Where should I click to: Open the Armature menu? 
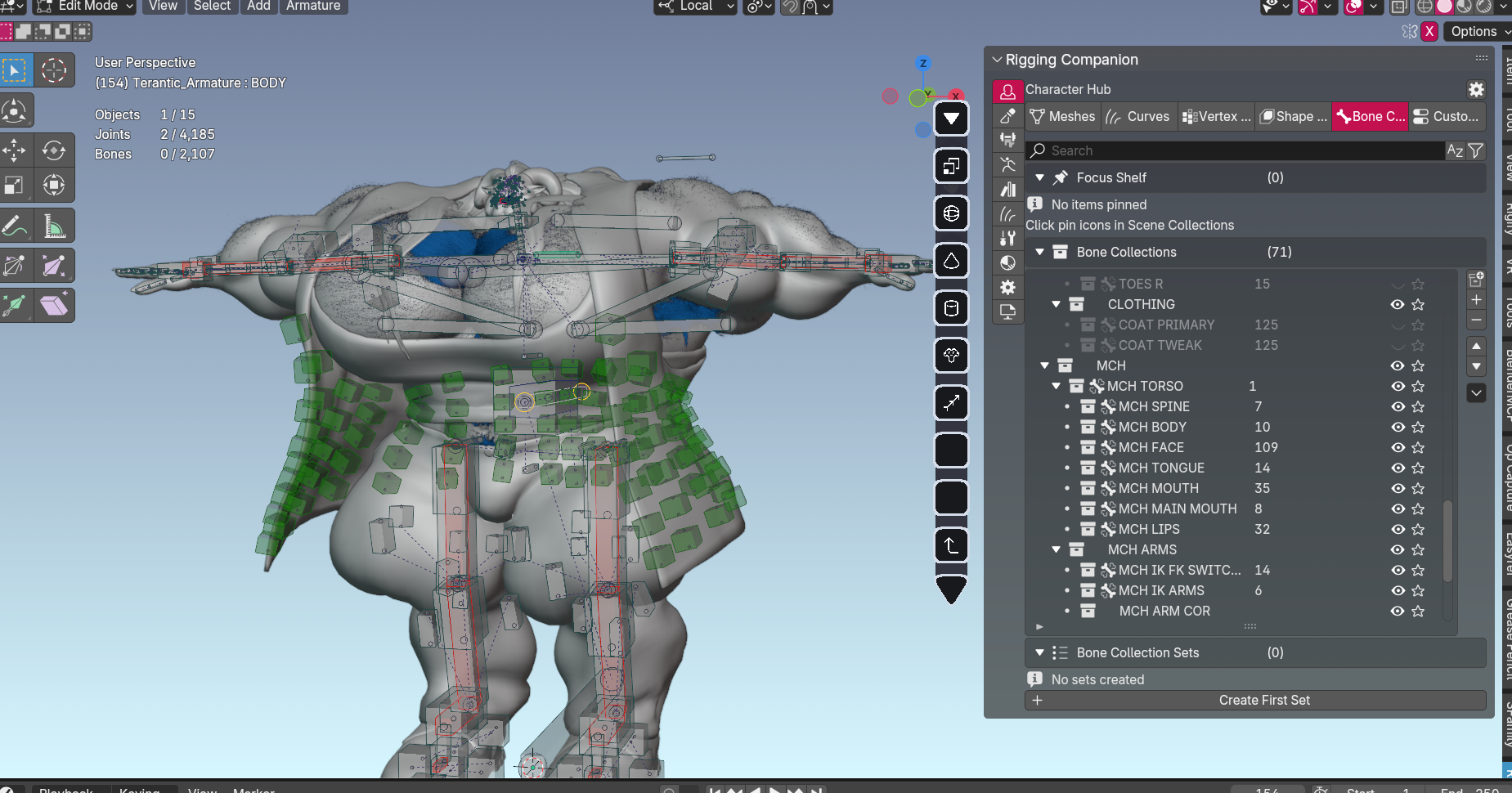point(312,7)
